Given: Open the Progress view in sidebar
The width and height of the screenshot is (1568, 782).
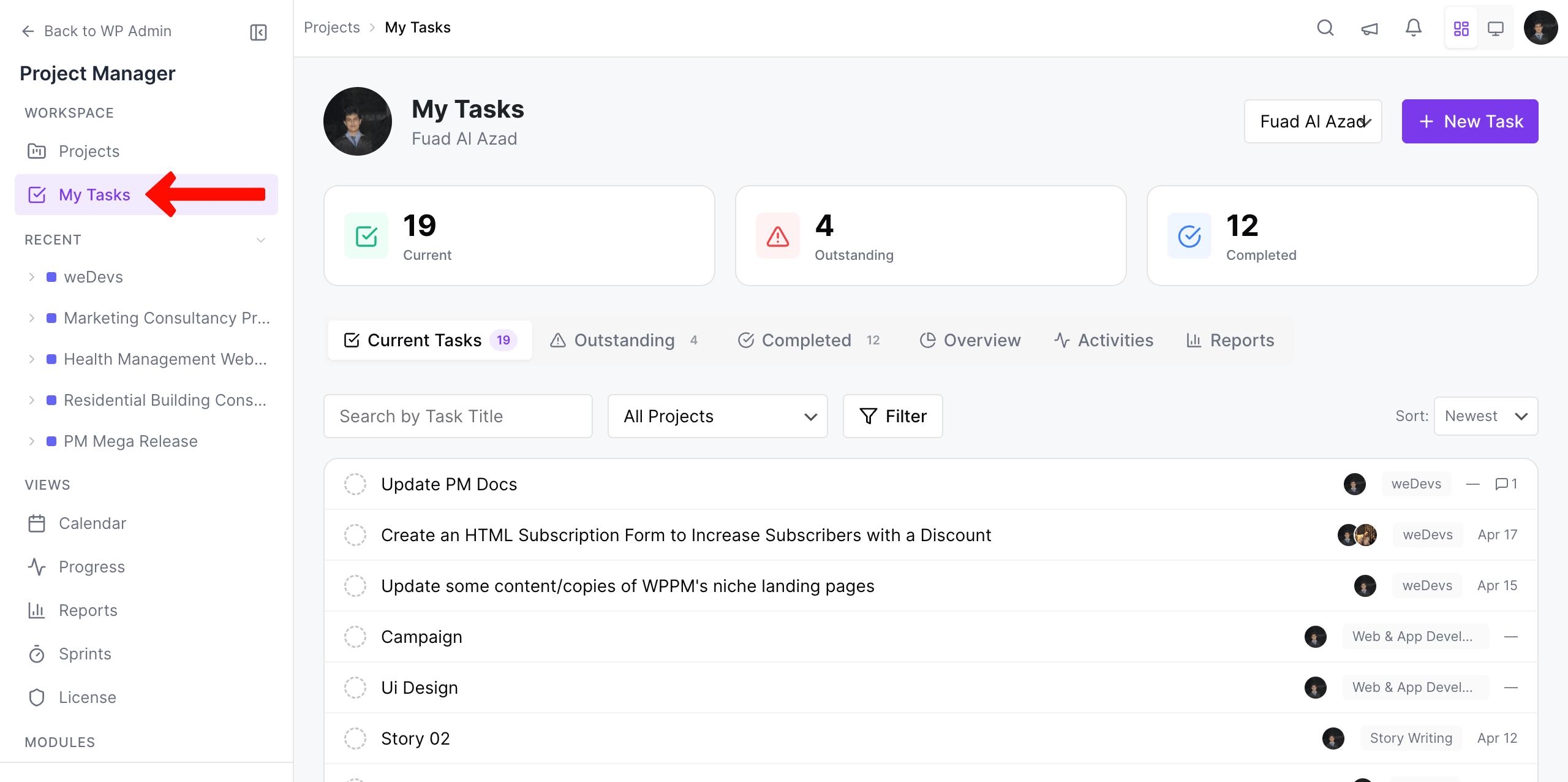Looking at the screenshot, I should (x=92, y=566).
